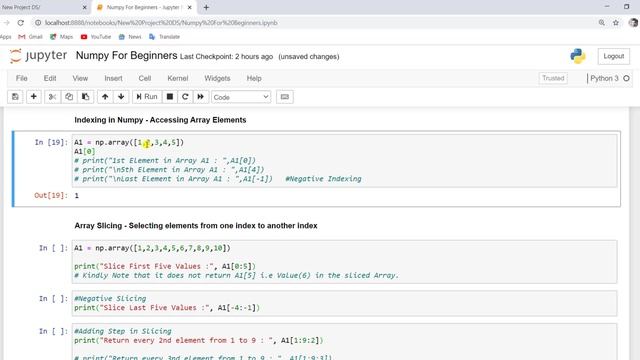This screenshot has width=640, height=360.
Task: Open the command palette keyboard icon
Action: pos(285,97)
